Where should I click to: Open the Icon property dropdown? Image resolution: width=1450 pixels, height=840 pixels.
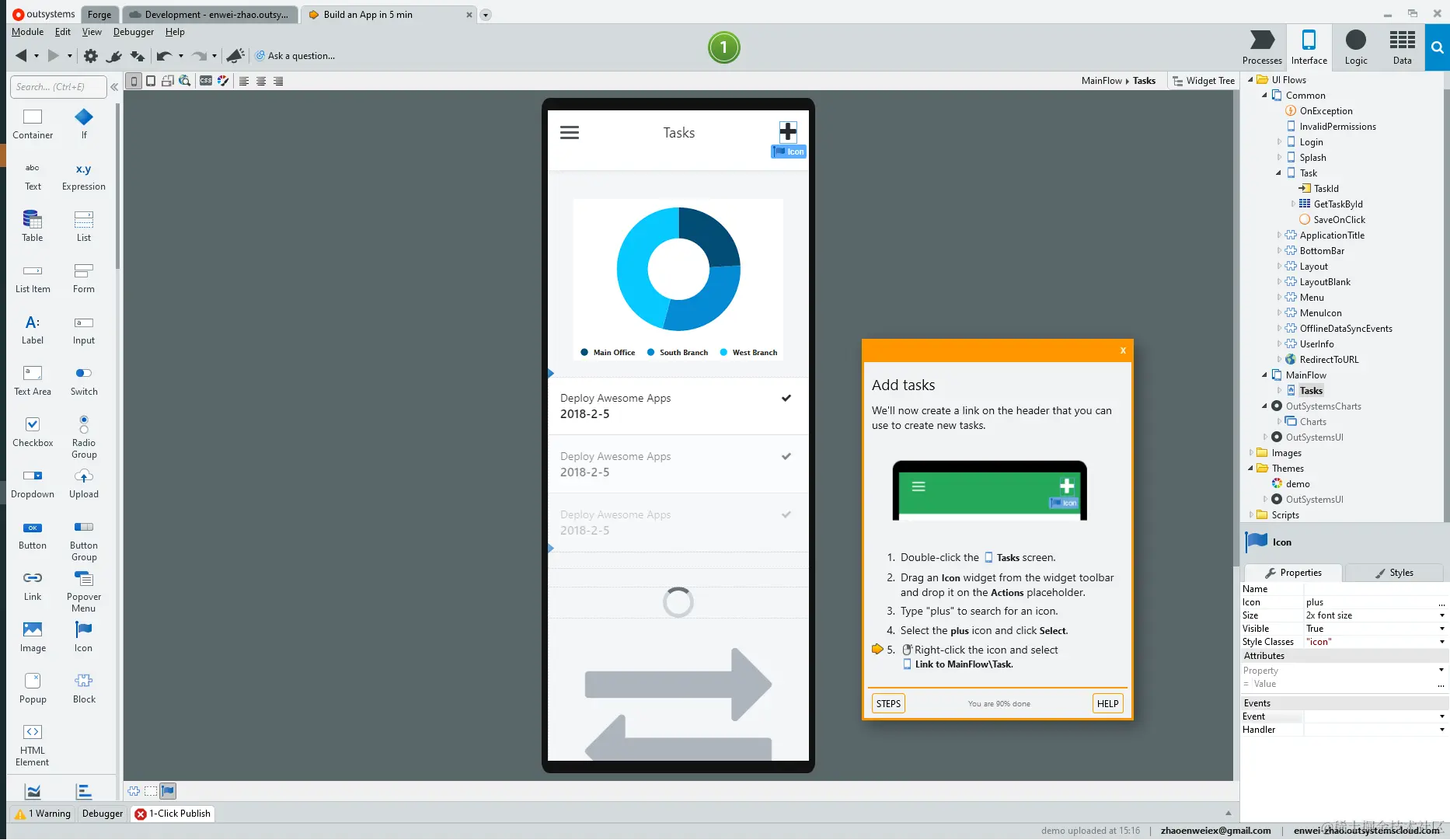tap(1442, 602)
